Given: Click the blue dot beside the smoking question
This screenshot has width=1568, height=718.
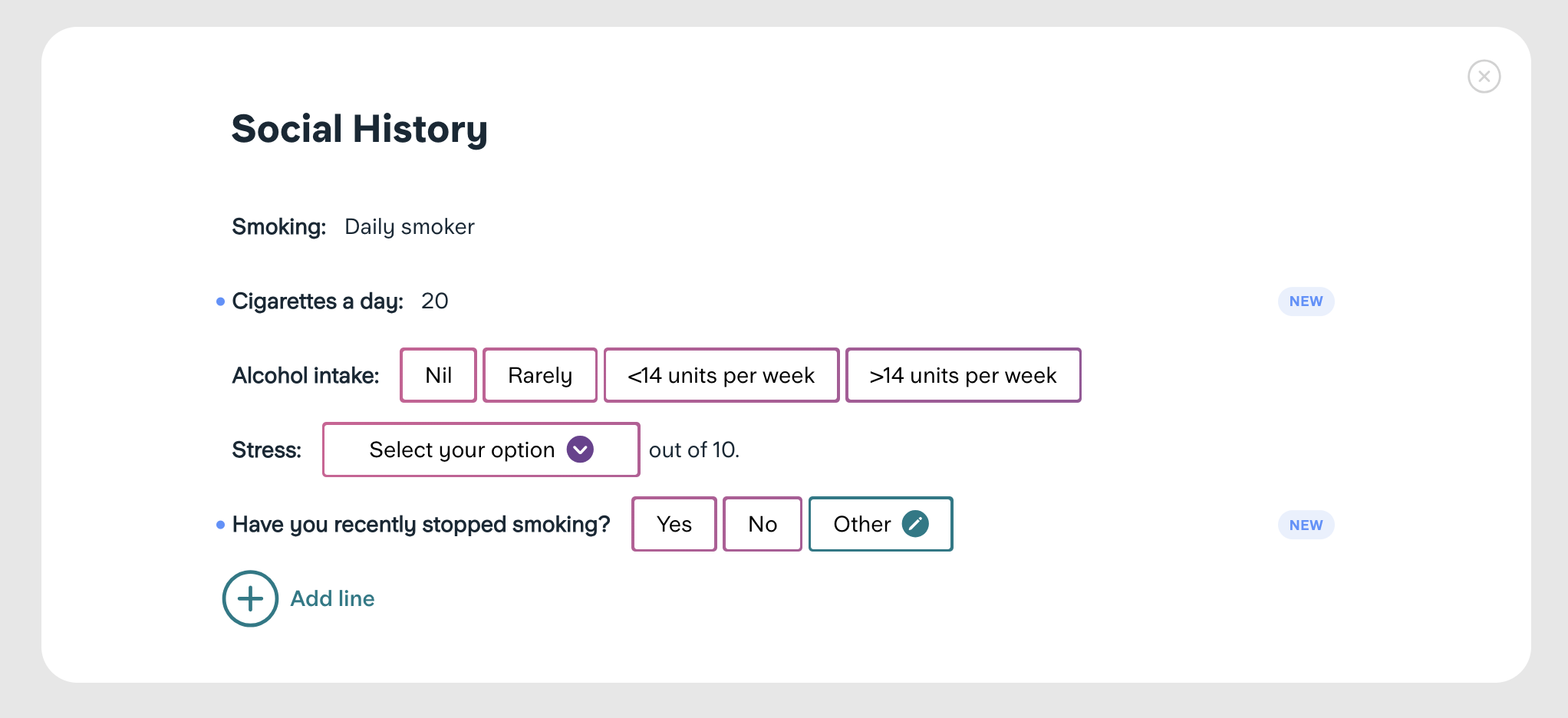Looking at the screenshot, I should [x=219, y=525].
